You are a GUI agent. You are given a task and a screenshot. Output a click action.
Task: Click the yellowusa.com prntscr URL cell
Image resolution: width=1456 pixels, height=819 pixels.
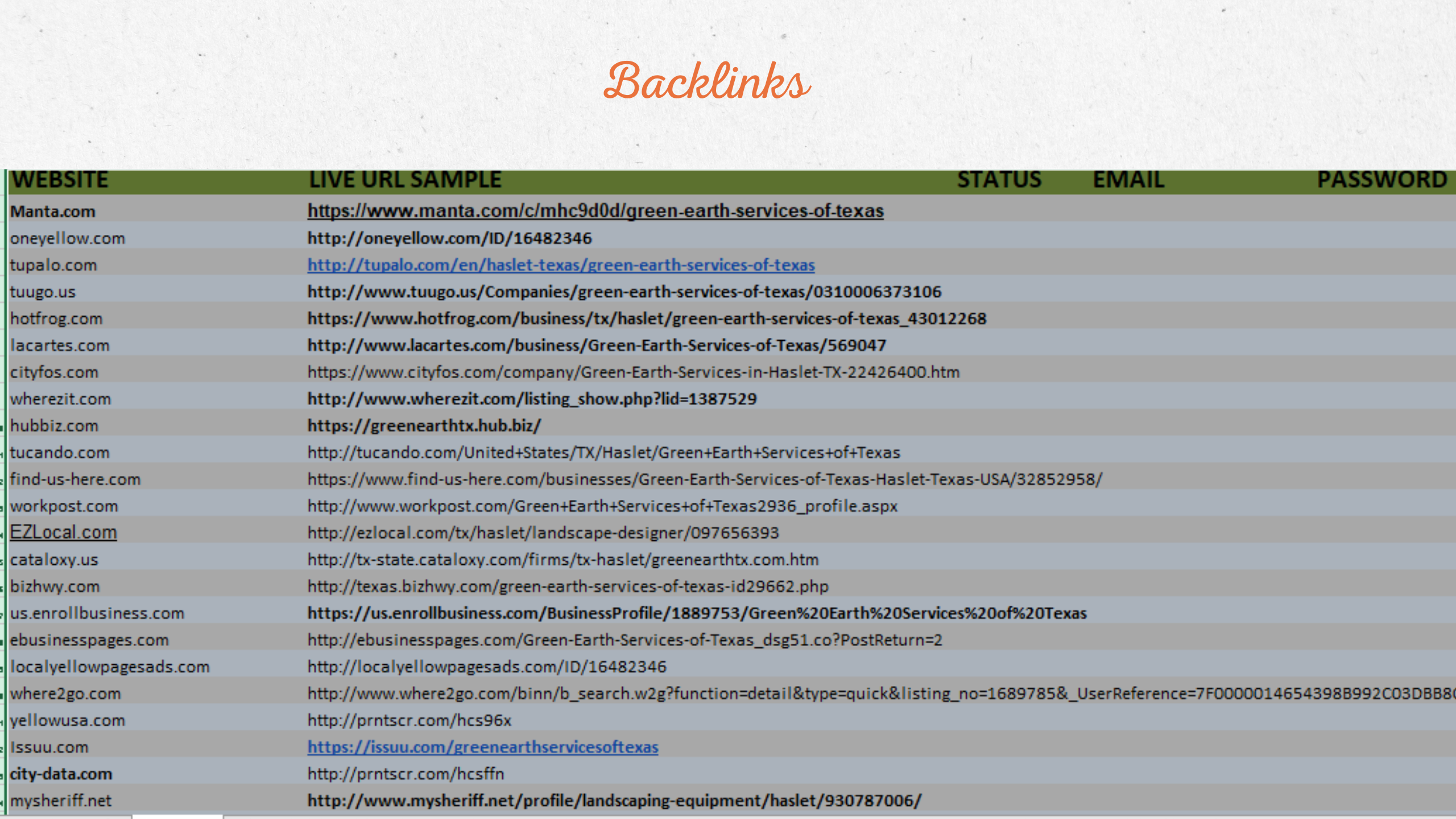[x=409, y=721]
